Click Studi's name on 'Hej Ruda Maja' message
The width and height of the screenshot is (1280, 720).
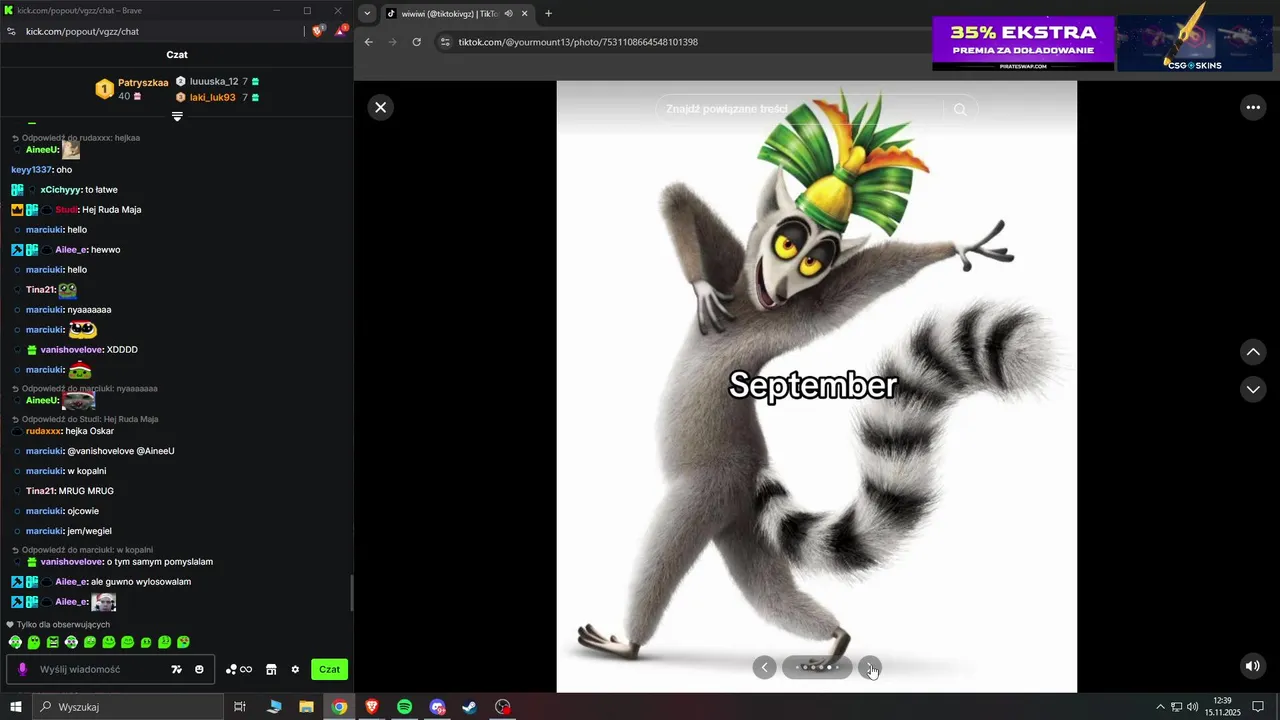click(66, 210)
